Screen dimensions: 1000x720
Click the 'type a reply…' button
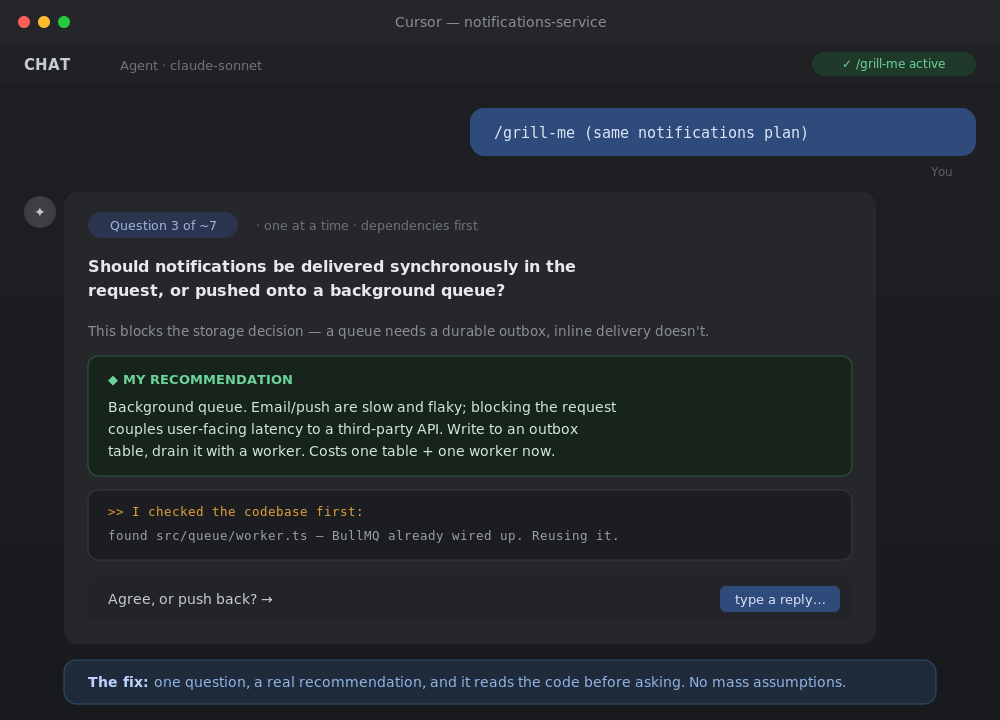click(779, 599)
